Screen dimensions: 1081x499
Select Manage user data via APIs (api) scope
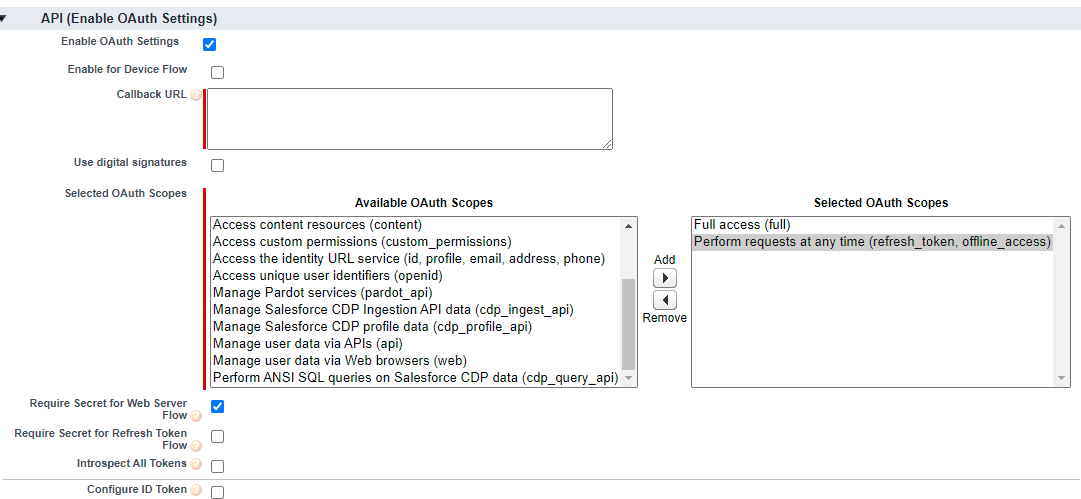[307, 343]
